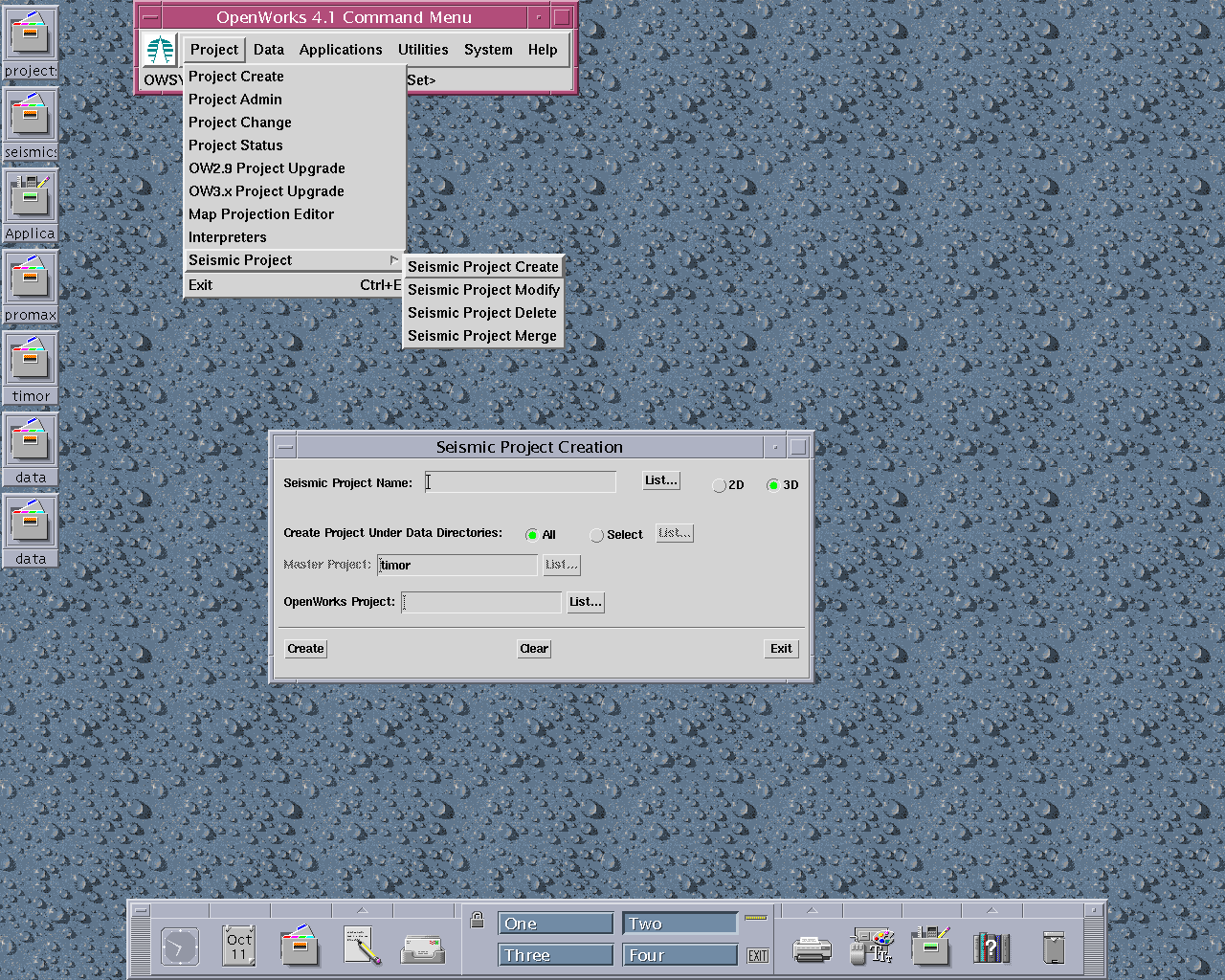Open subpanel arrow above Printer icon
The image size is (1225, 980).
point(812,910)
